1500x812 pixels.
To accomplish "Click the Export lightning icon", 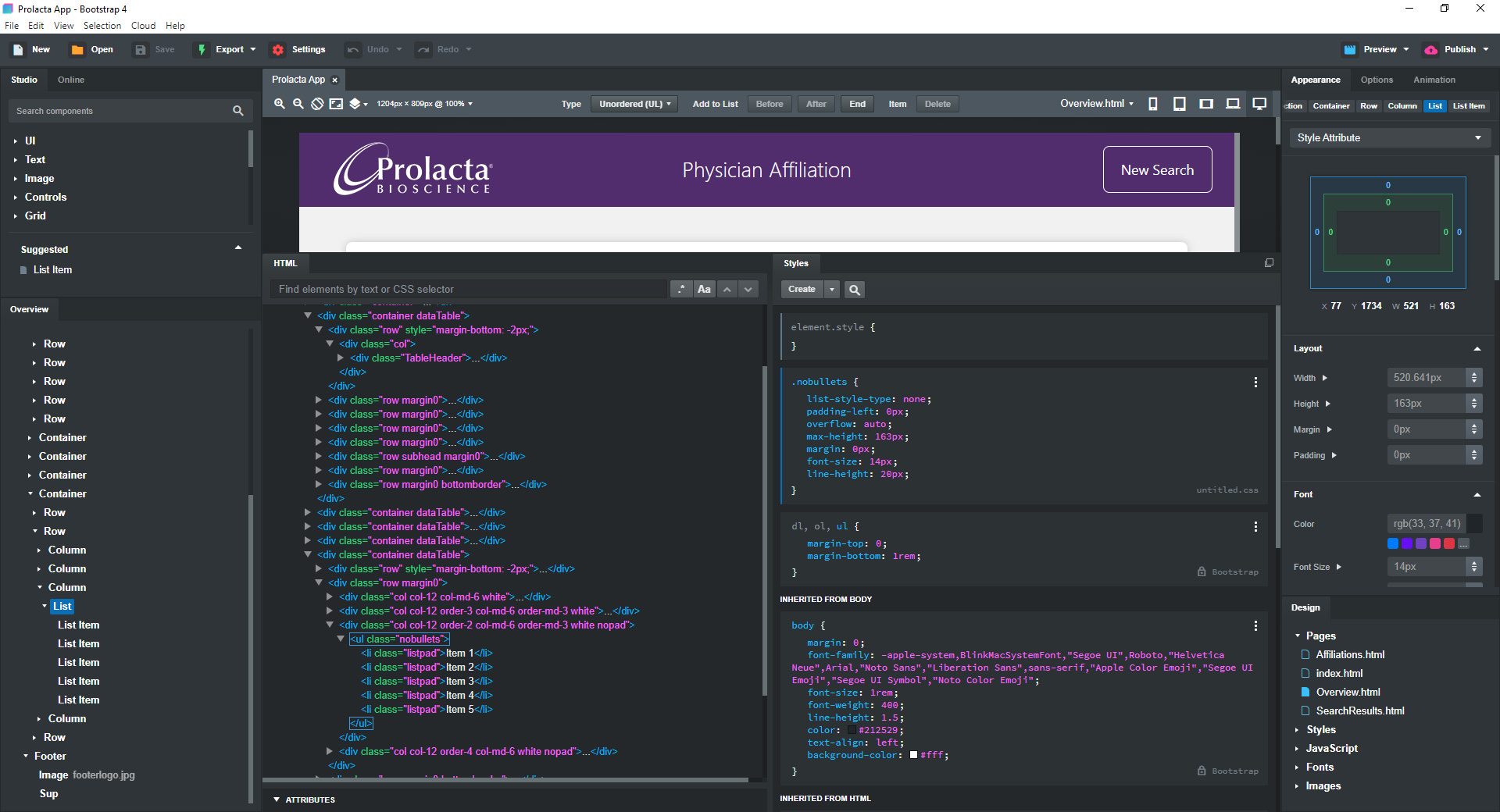I will [202, 49].
